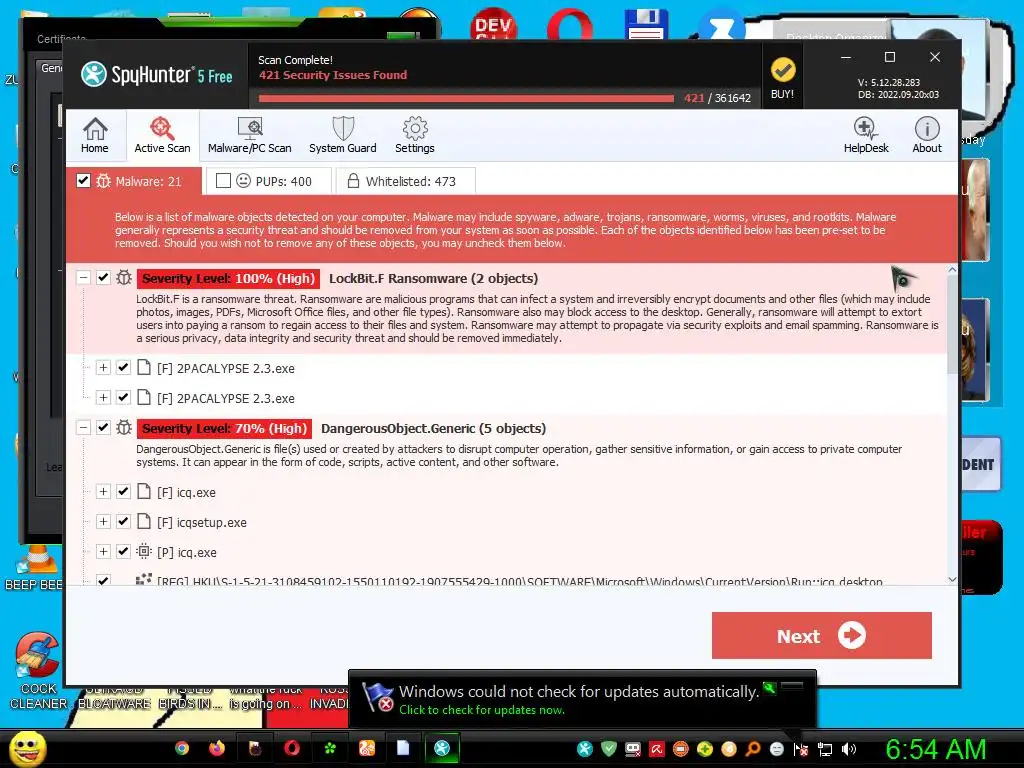Uncheck the DangerousObject.Generic group checkbox
Viewport: 1024px width, 768px height.
coord(103,428)
